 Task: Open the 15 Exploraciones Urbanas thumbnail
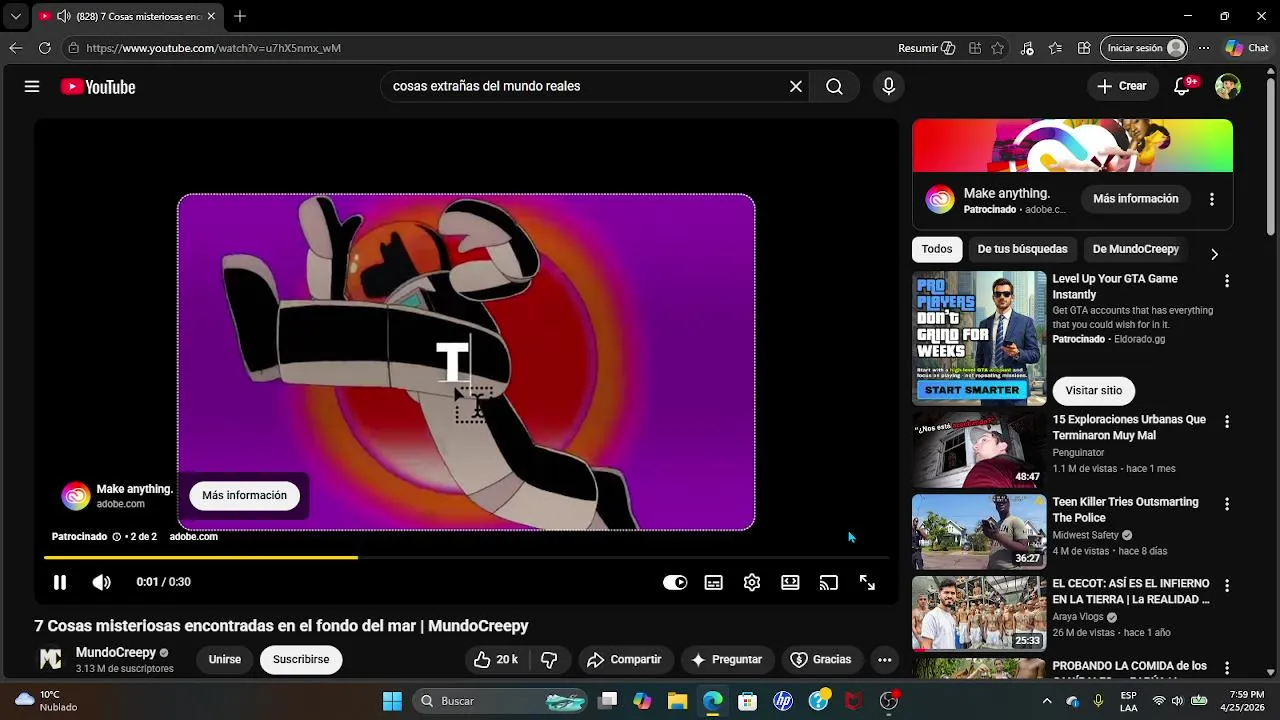point(979,450)
